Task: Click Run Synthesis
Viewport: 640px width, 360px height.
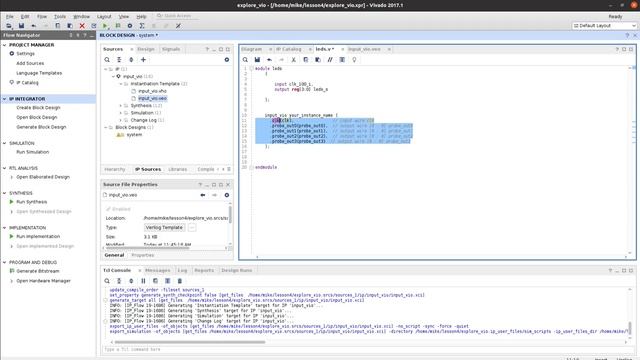Action: [x=31, y=202]
